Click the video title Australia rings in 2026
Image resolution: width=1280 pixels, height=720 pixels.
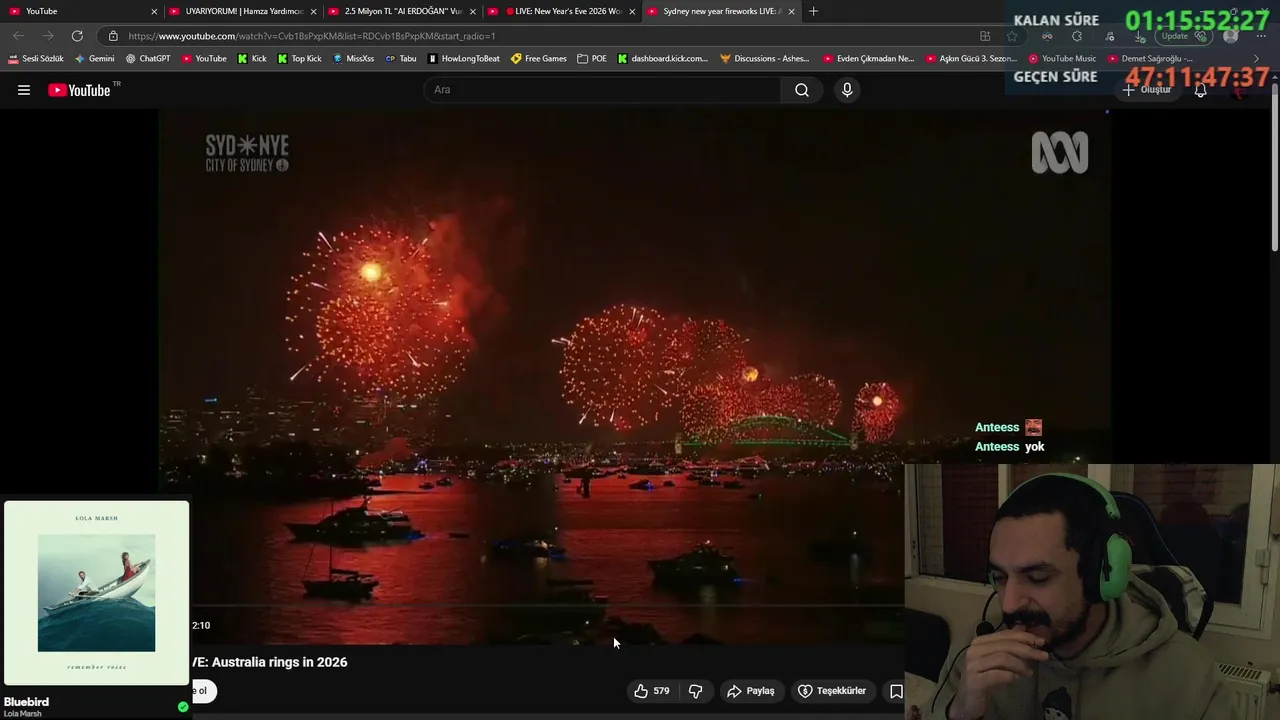[270, 662]
